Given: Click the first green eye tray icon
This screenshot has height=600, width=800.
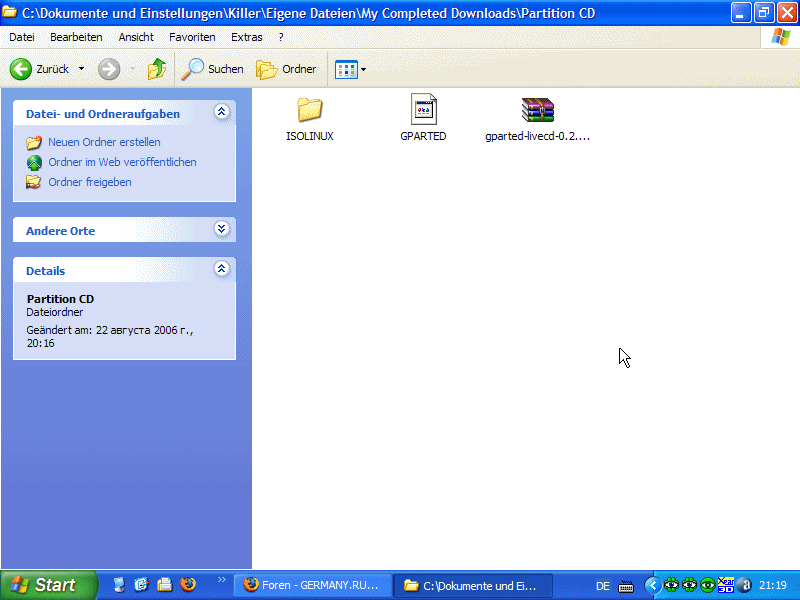Looking at the screenshot, I should click(x=671, y=585).
